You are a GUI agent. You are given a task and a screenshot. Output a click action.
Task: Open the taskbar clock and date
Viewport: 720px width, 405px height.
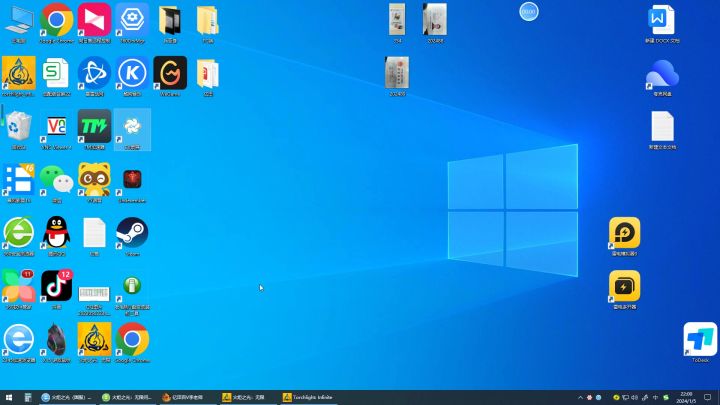pyautogui.click(x=686, y=397)
